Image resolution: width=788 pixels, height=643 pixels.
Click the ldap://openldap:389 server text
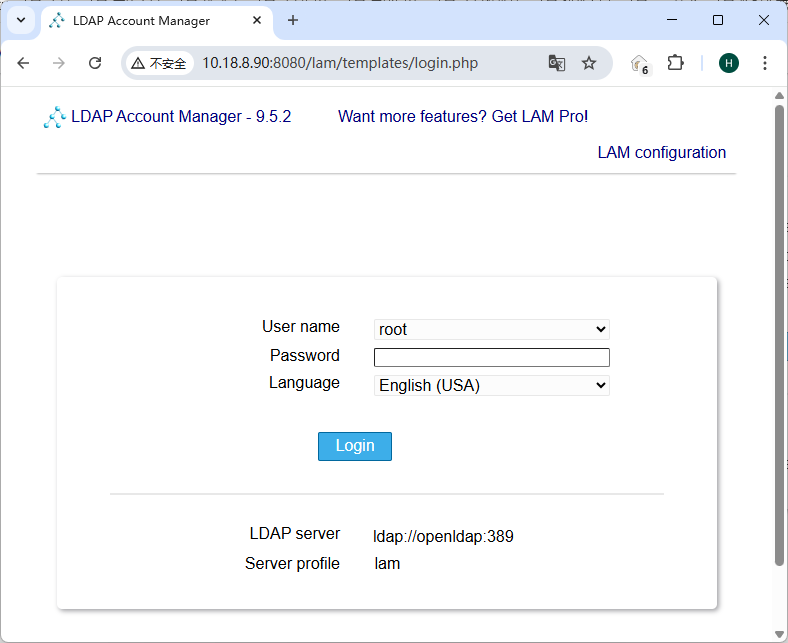(443, 536)
